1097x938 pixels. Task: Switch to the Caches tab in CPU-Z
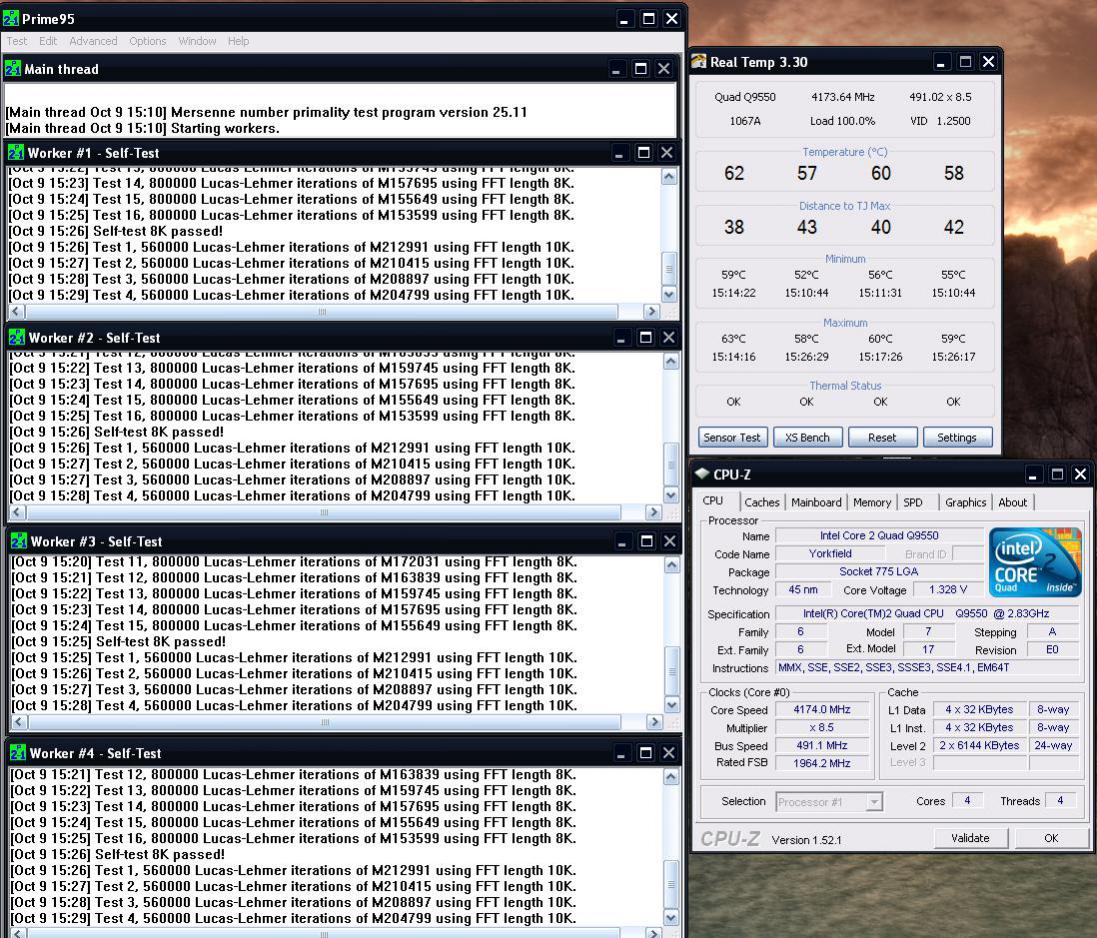click(x=762, y=502)
